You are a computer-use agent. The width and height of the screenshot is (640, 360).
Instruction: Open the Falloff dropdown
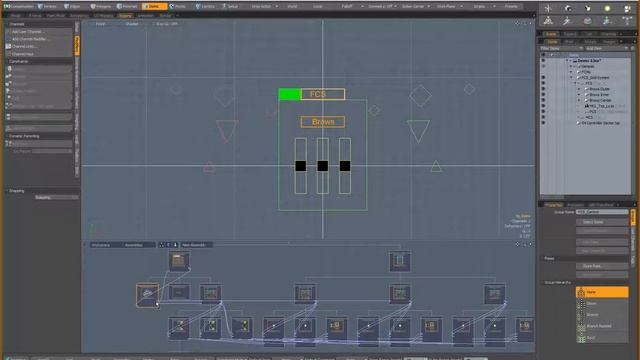(x=351, y=7)
